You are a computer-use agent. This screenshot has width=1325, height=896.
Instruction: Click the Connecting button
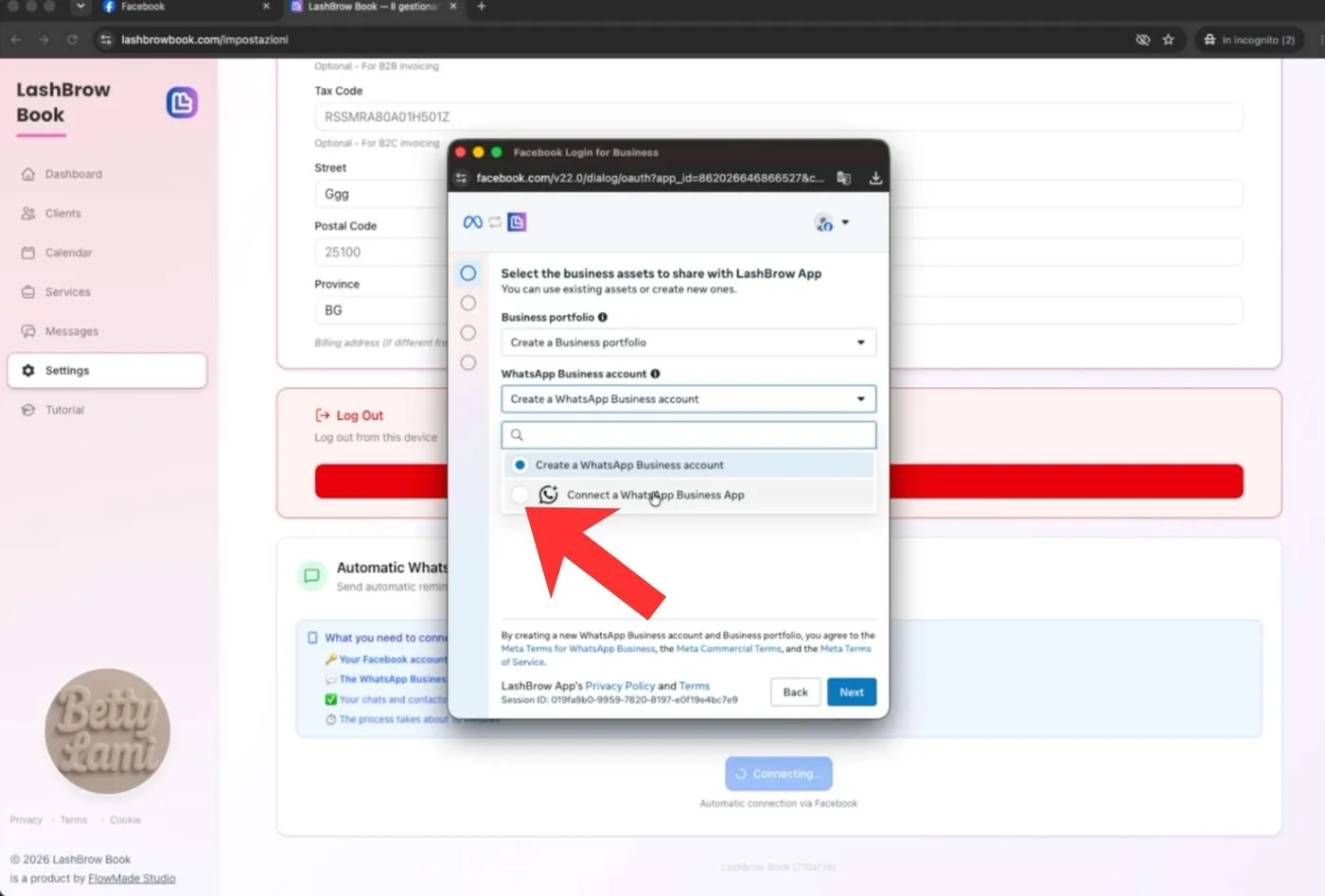[x=778, y=774]
